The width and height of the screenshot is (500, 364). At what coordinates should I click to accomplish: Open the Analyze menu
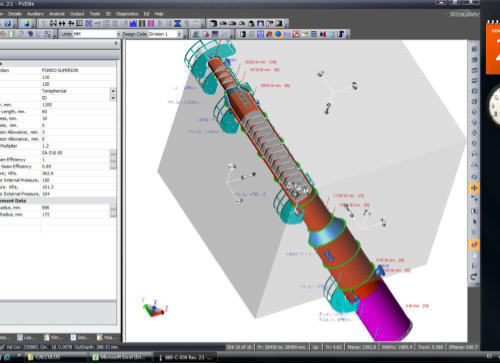click(57, 14)
